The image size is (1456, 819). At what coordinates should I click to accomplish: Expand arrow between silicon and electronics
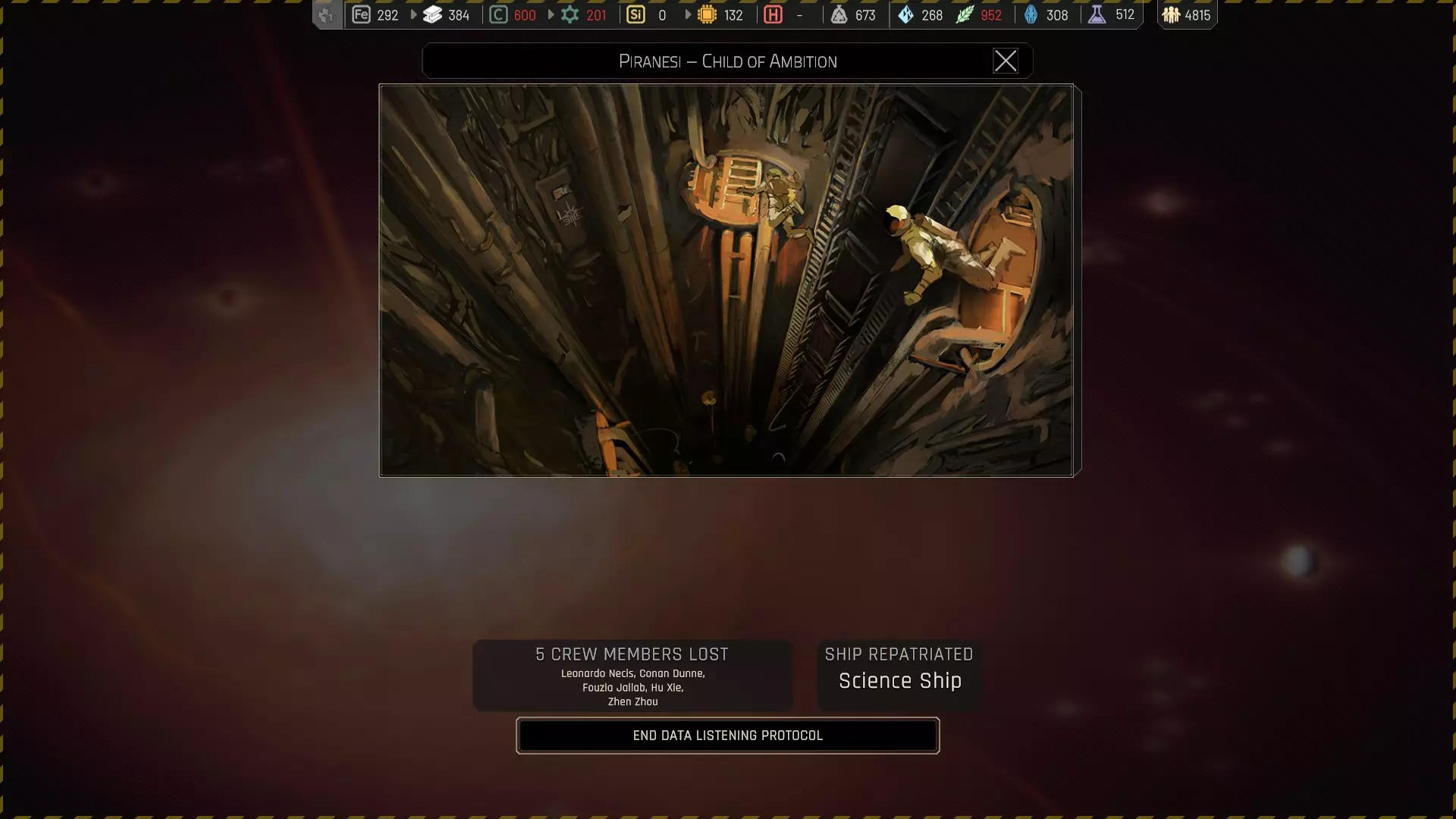[x=688, y=14]
